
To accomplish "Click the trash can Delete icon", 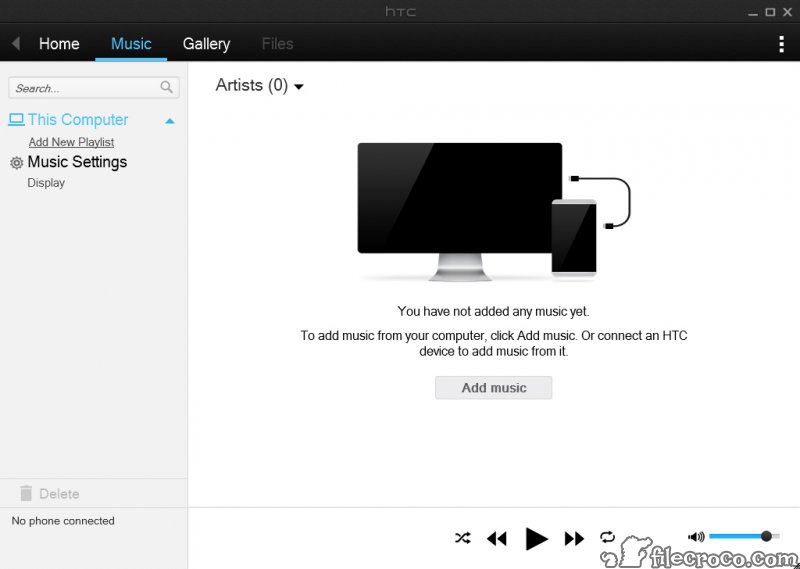I will click(x=26, y=493).
